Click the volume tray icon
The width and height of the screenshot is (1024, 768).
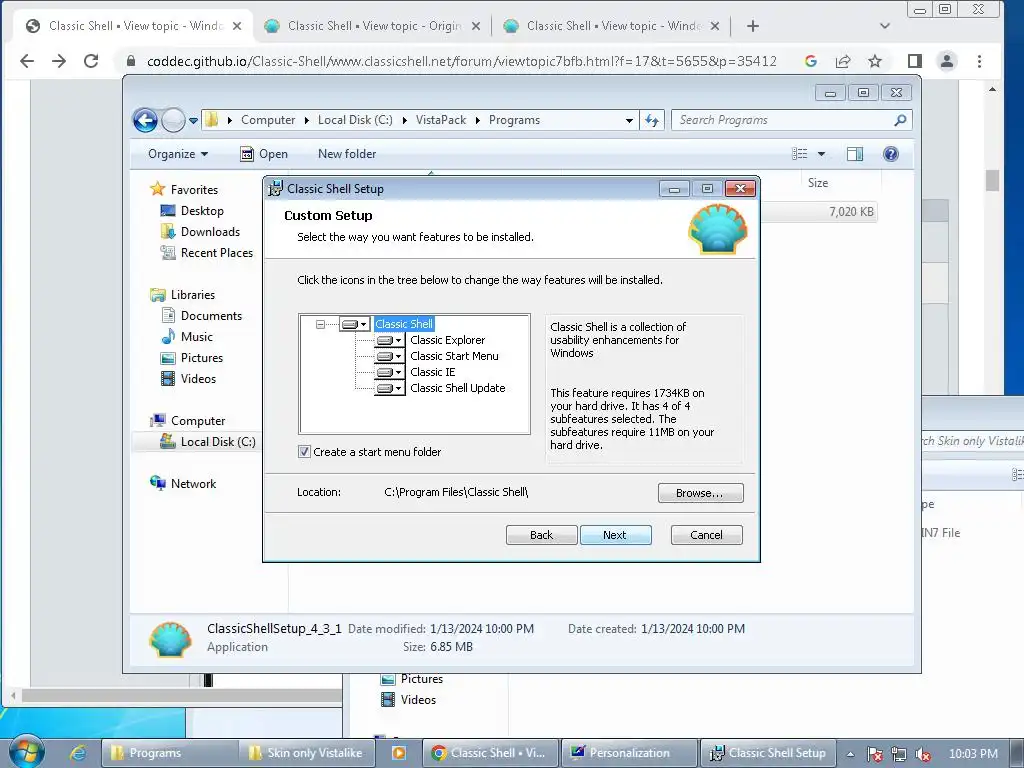(923, 754)
